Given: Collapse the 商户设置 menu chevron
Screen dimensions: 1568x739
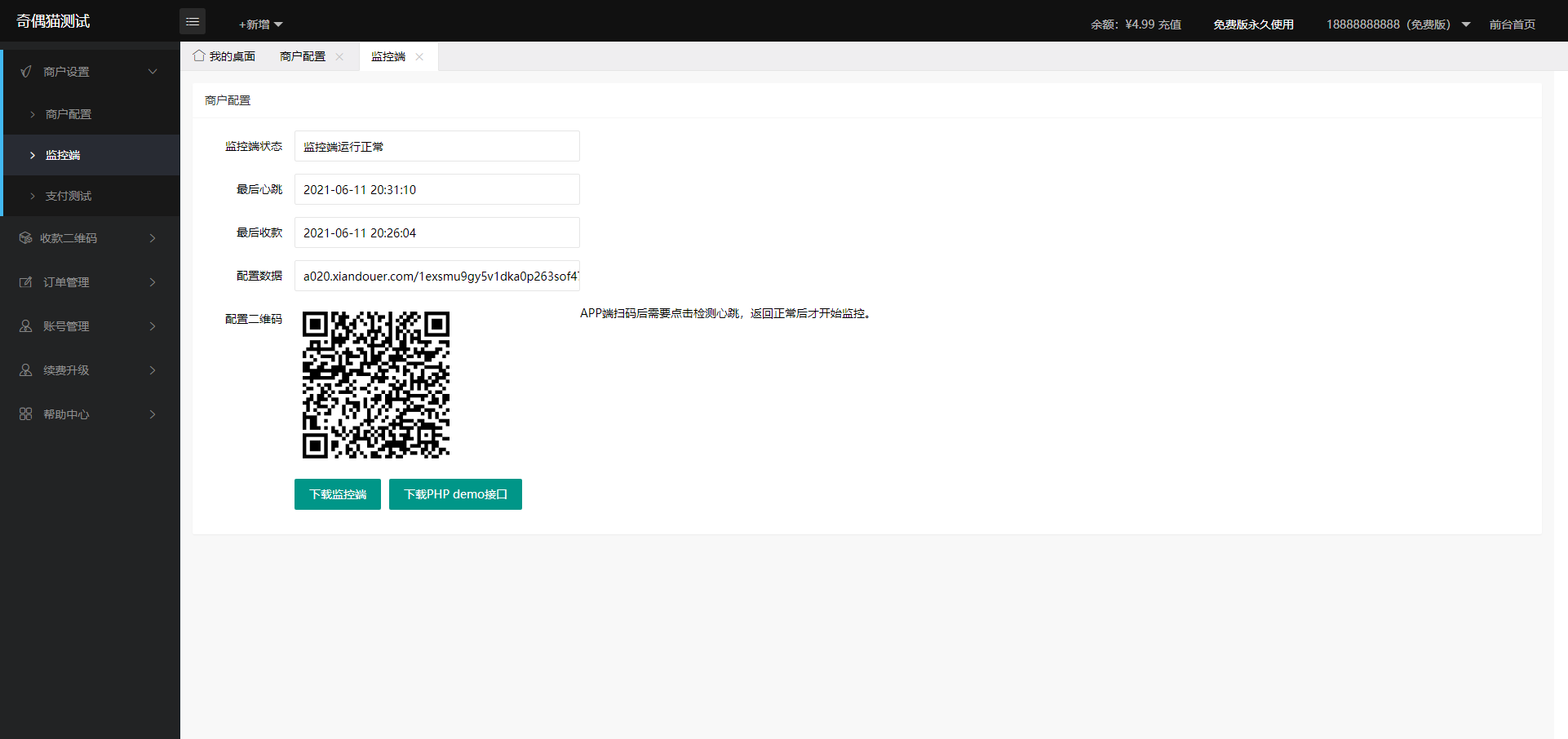Looking at the screenshot, I should point(153,72).
